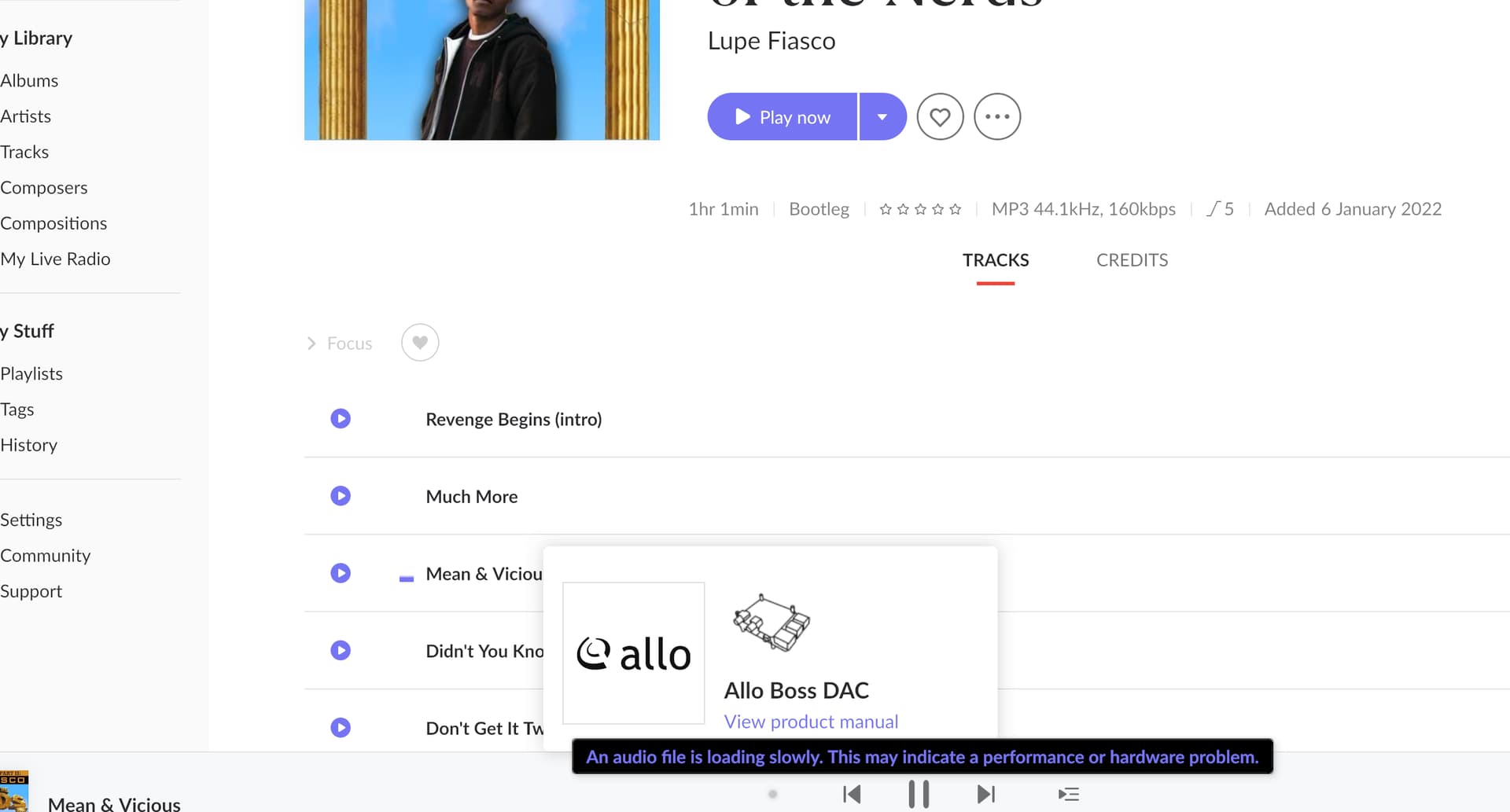Click the signal path quality dot
The width and height of the screenshot is (1510, 812).
773,795
